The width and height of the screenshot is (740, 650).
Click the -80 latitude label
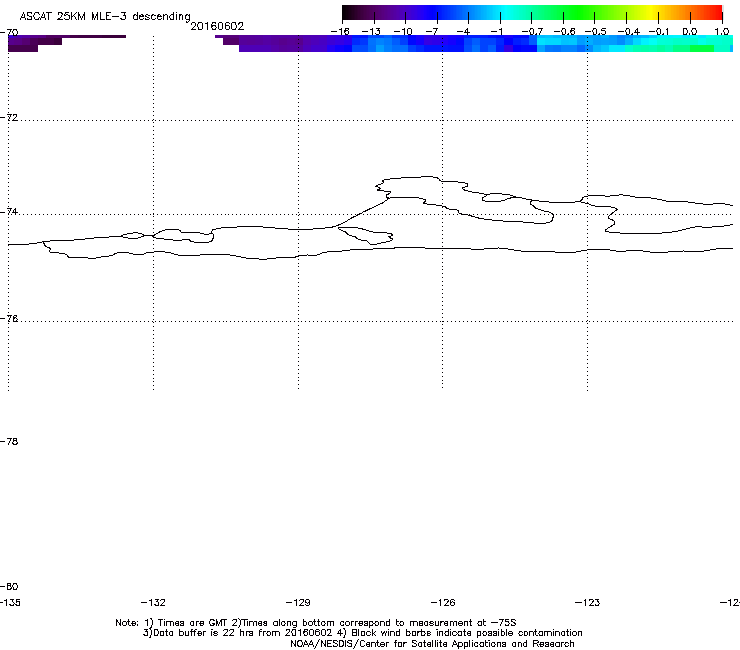point(9,587)
